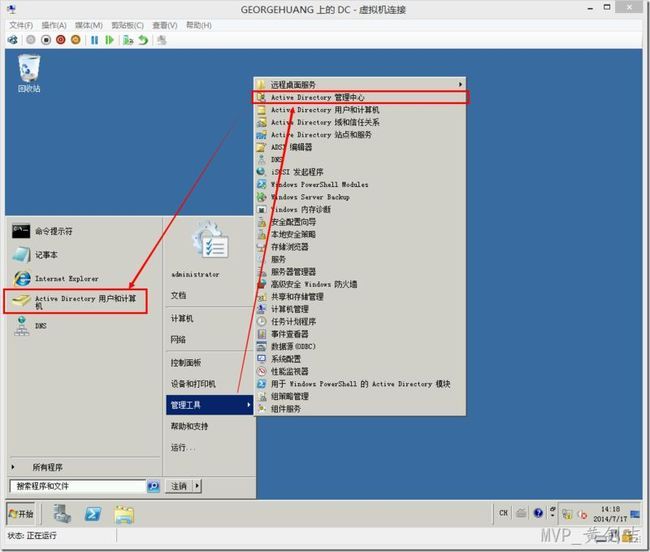The image size is (650, 552).
Task: Launch 记事本 from Start menu
Action: [84, 255]
